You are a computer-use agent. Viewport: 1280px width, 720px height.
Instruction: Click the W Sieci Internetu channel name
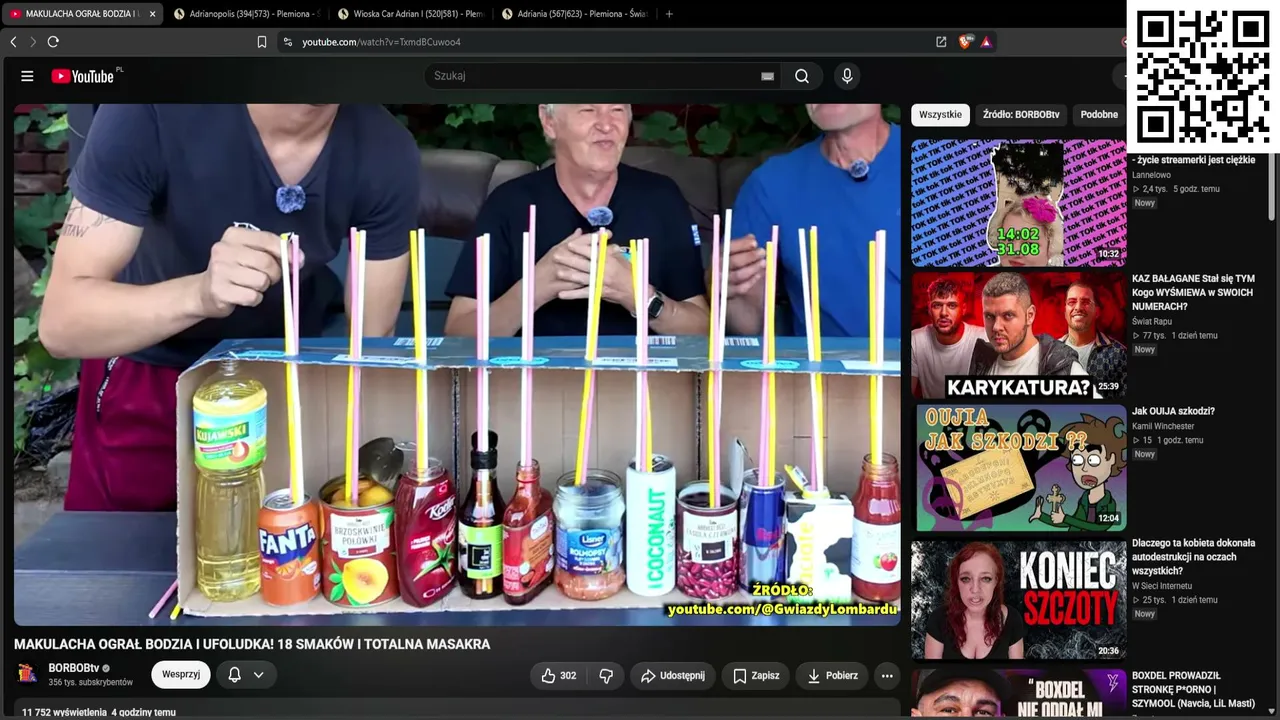(x=1164, y=585)
